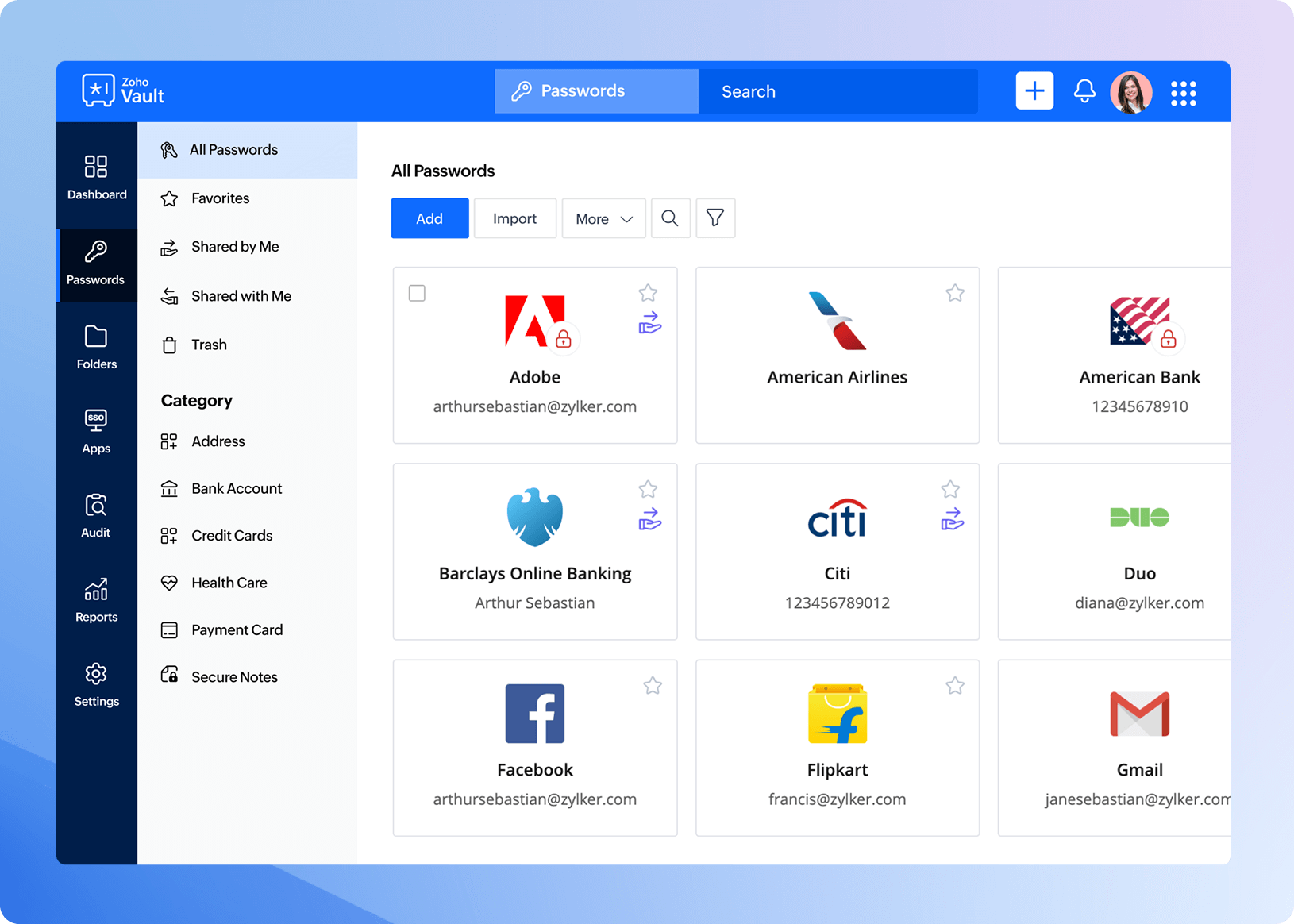The image size is (1294, 924).
Task: Share the Adobe password entry
Action: tap(649, 321)
